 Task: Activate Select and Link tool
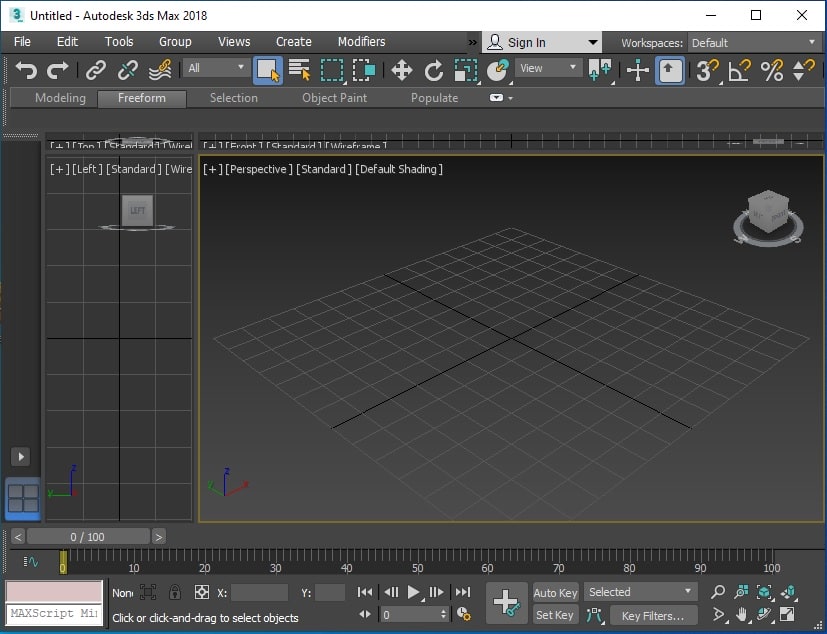tap(95, 70)
